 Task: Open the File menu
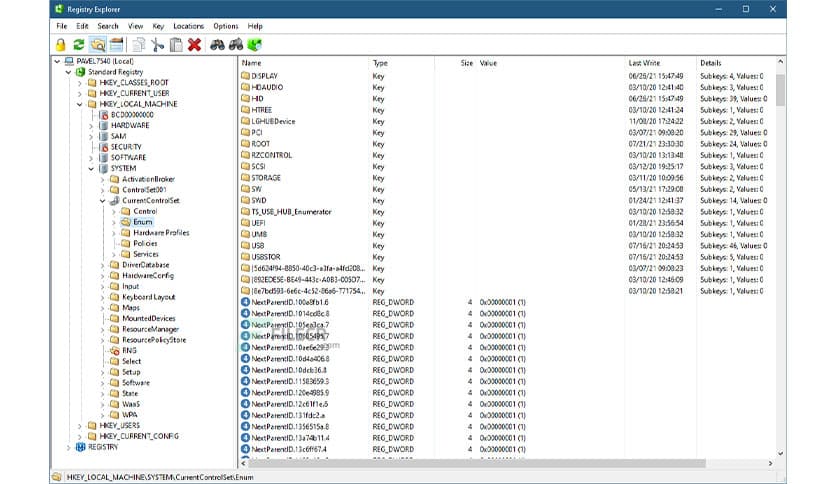(x=62, y=26)
